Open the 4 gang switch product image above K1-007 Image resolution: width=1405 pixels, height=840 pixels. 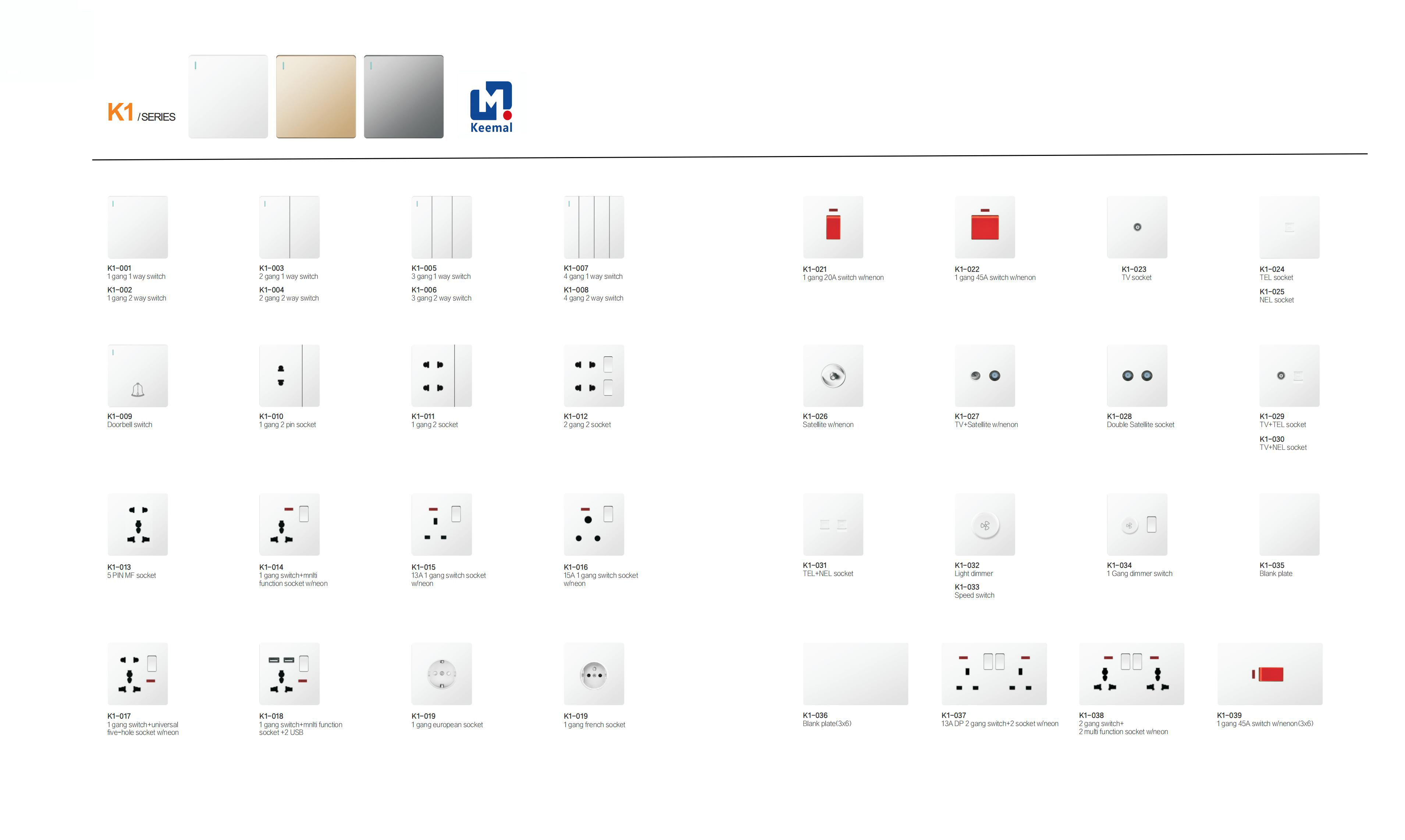[594, 227]
